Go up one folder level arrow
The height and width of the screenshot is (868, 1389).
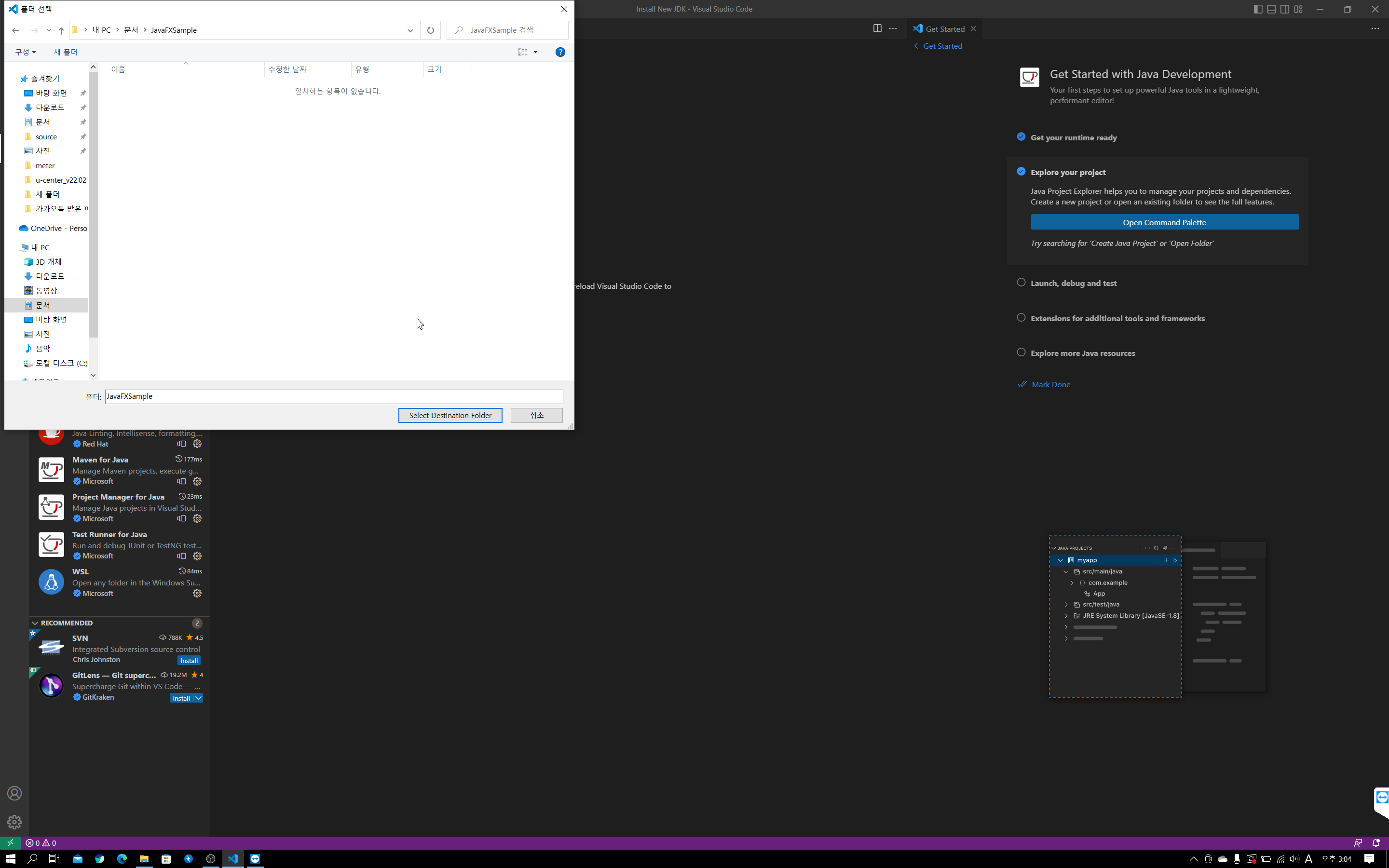(x=61, y=30)
